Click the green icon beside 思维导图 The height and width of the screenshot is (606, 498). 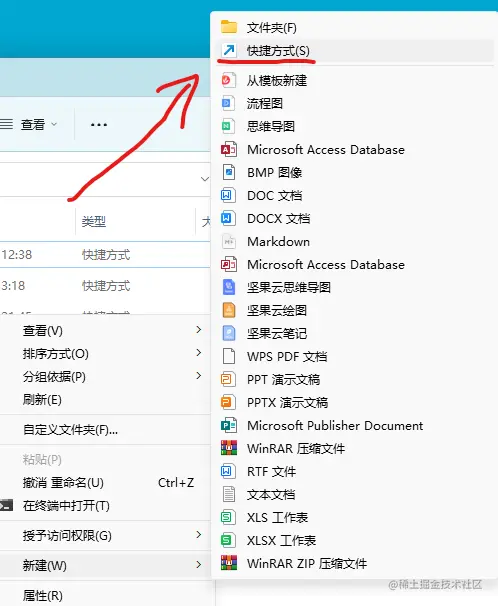click(x=228, y=126)
